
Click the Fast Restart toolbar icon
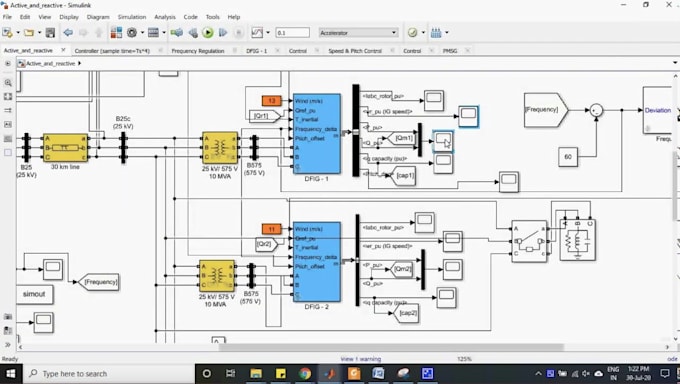(x=177, y=33)
